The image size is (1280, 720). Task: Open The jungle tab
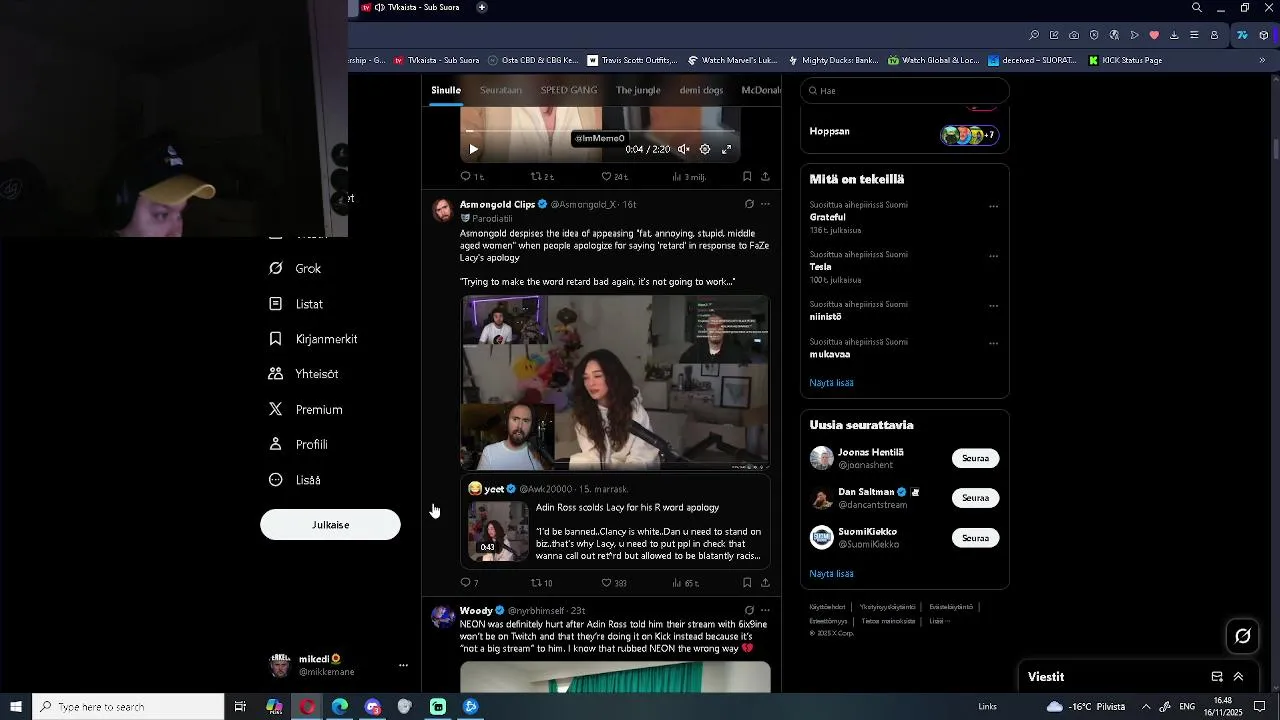pos(638,90)
